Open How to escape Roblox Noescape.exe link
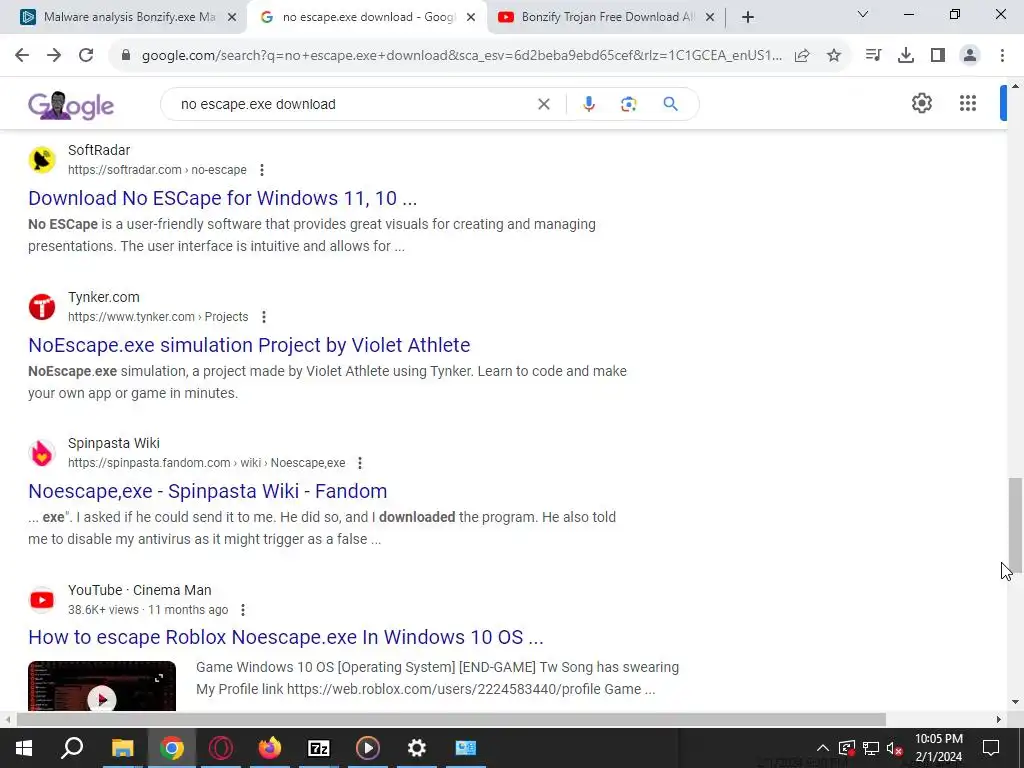The image size is (1024, 768). [285, 637]
